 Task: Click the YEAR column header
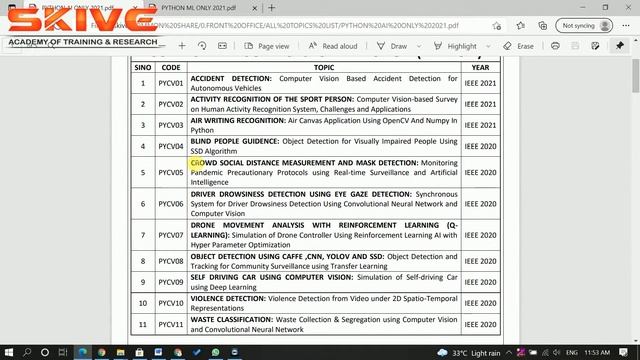tap(480, 68)
